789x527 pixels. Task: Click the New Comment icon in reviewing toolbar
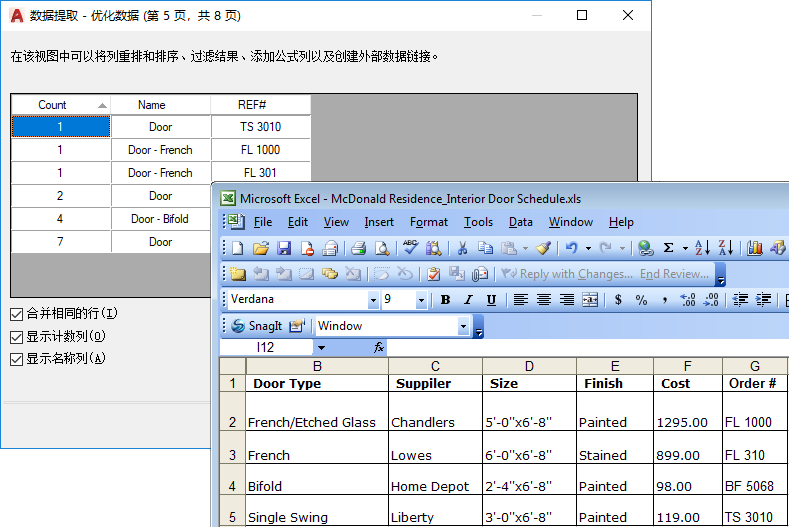[x=238, y=273]
